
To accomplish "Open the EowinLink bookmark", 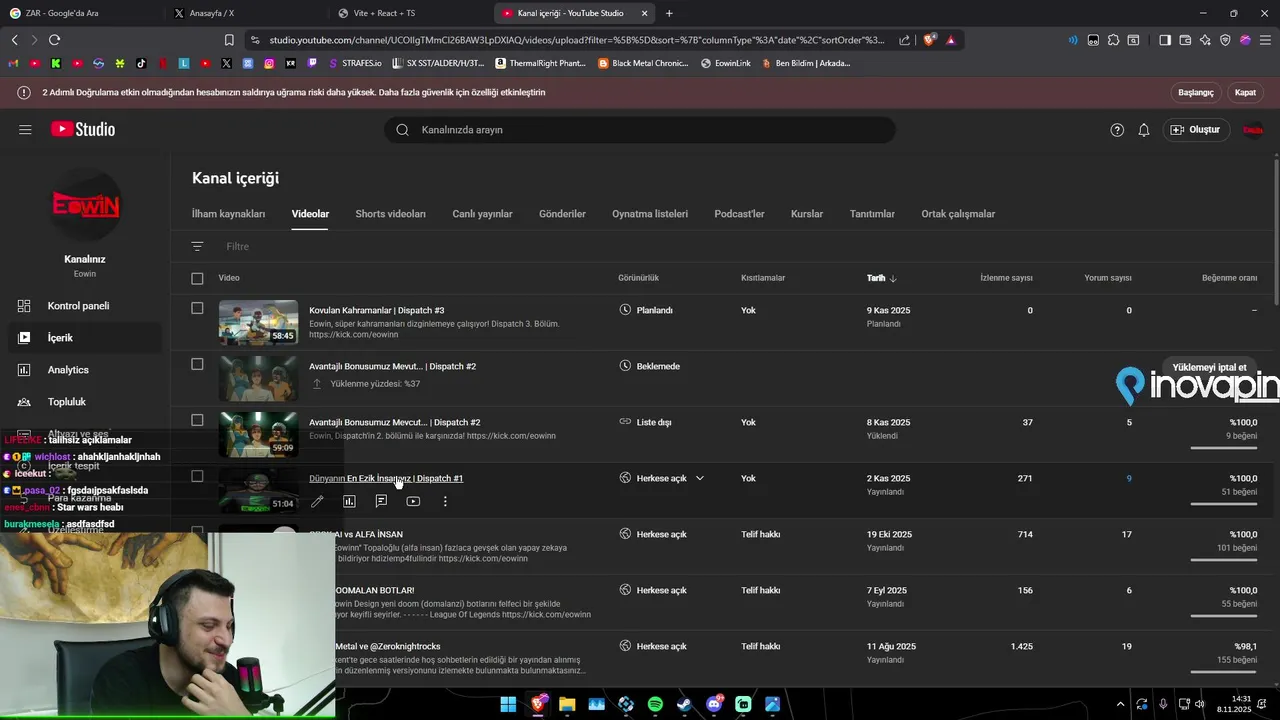I will [726, 63].
